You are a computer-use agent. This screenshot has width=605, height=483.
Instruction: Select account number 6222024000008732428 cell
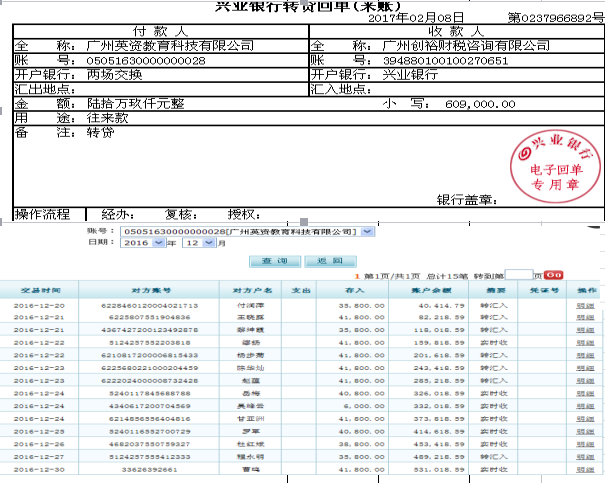pyautogui.click(x=150, y=381)
